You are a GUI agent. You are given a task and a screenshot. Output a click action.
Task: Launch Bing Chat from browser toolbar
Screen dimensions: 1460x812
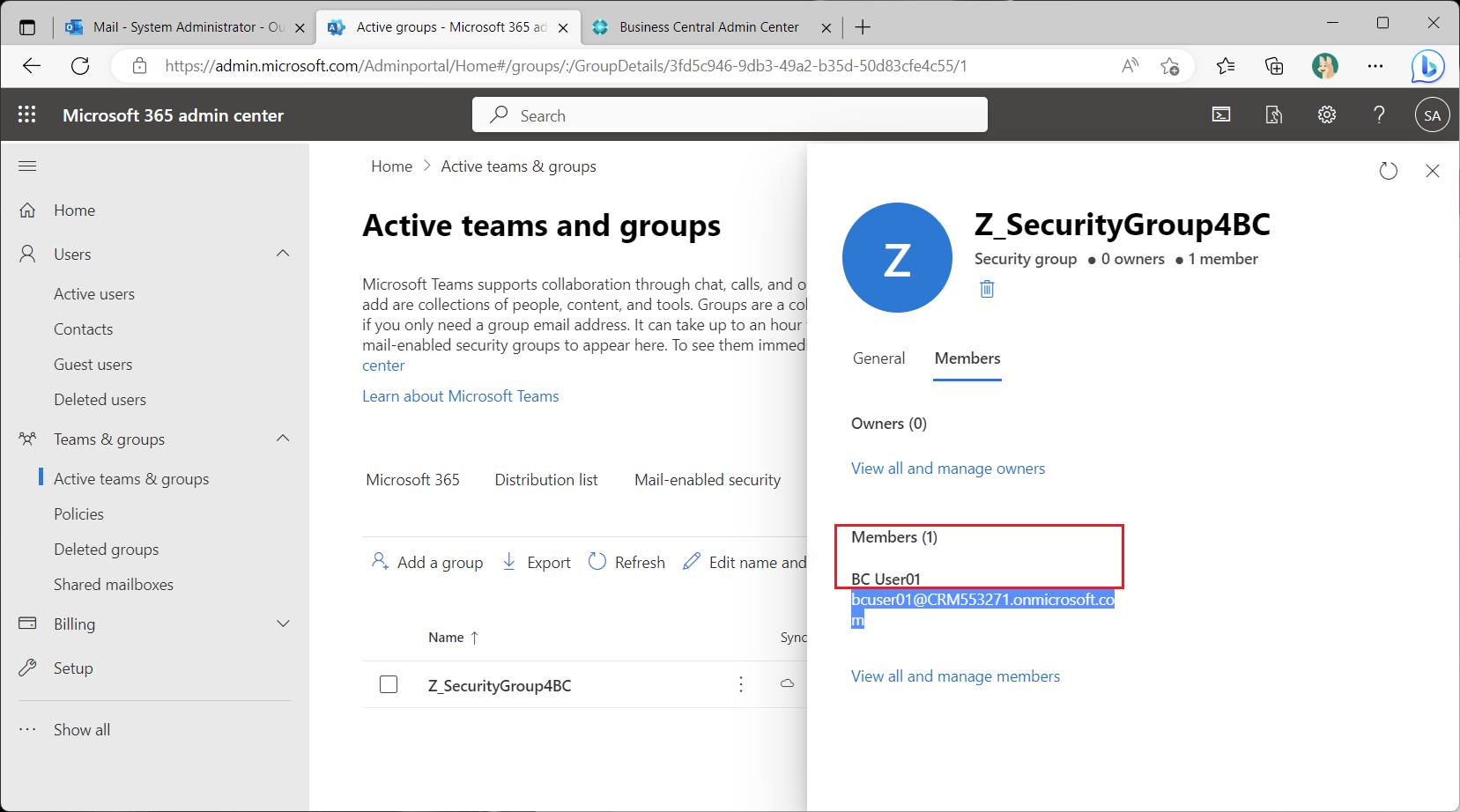[x=1427, y=65]
